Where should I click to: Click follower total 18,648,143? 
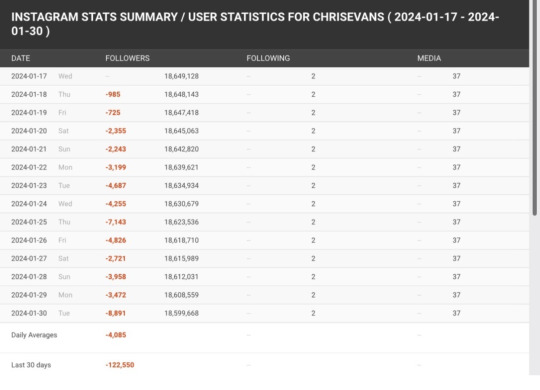pyautogui.click(x=181, y=94)
